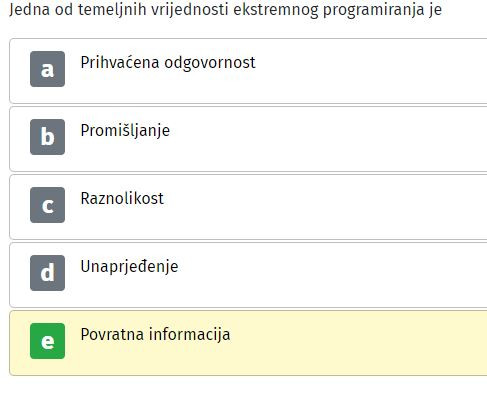The width and height of the screenshot is (487, 412).
Task: Click the word 'Prihvaćena' in the first answer
Action: pos(120,63)
